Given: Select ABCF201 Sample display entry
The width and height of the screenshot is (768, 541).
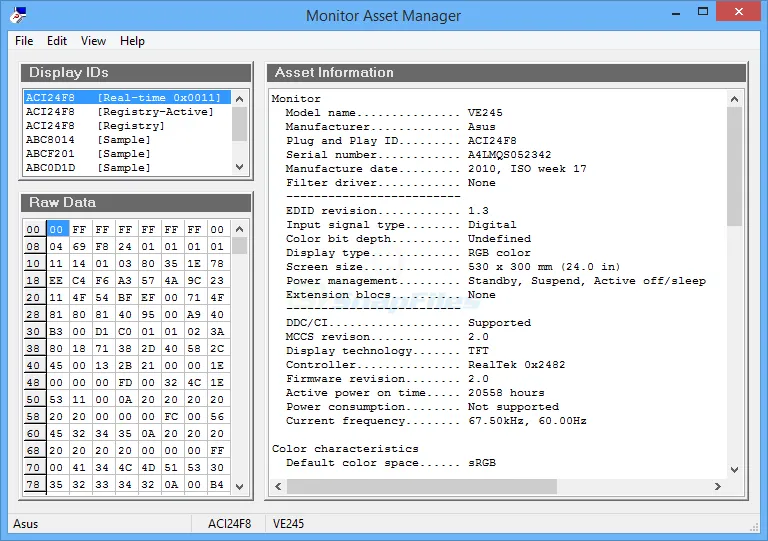Looking at the screenshot, I should coord(127,153).
